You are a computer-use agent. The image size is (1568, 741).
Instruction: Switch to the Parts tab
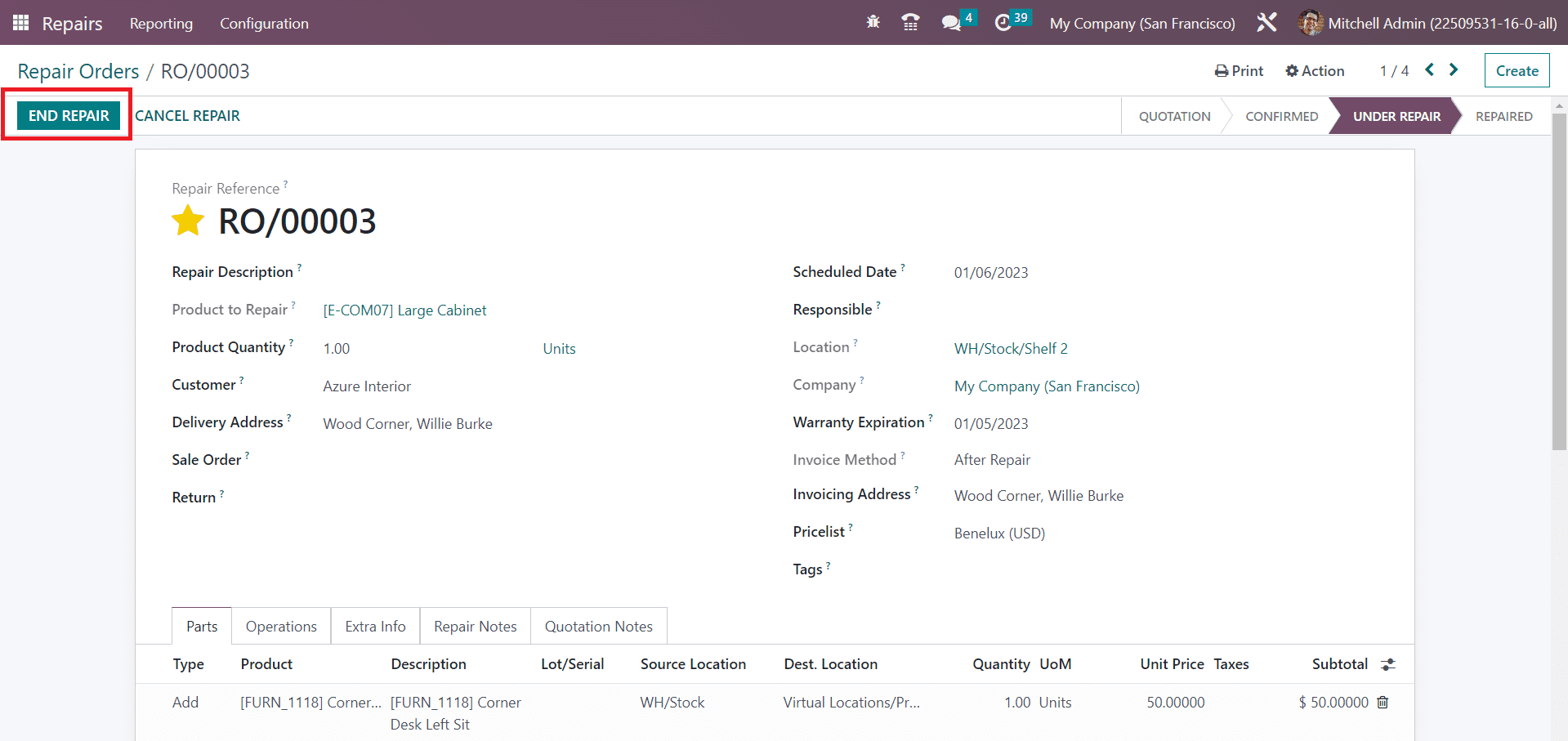pos(202,626)
